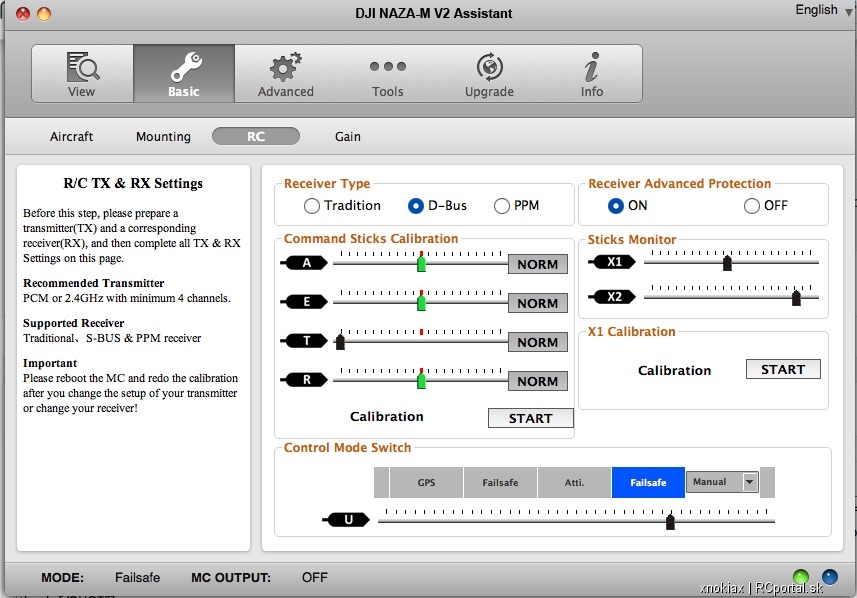The width and height of the screenshot is (857, 598).
Task: Switch to the Aircraft tab
Action: pos(72,136)
